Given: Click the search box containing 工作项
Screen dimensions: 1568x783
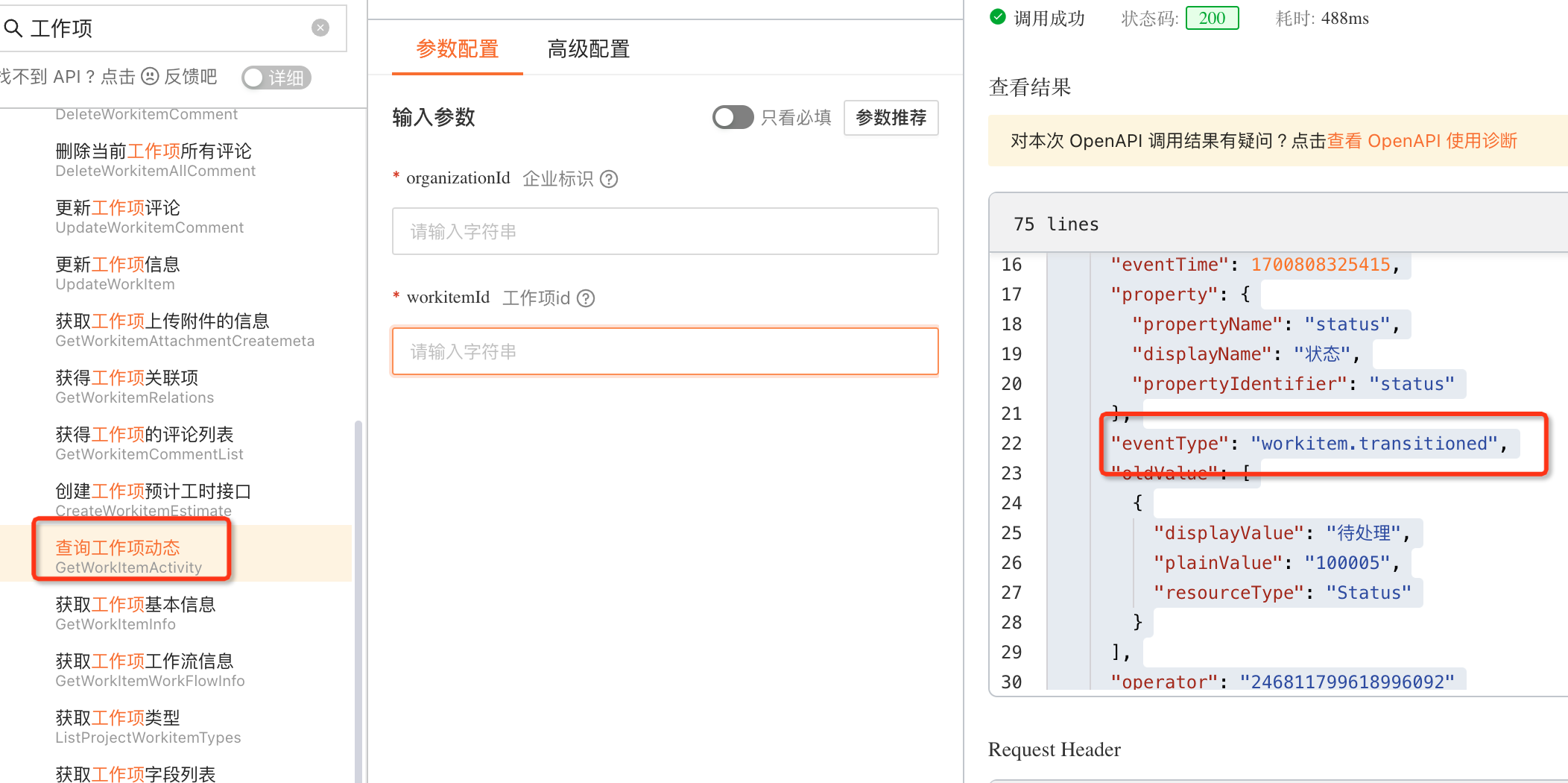Looking at the screenshot, I should (x=173, y=28).
